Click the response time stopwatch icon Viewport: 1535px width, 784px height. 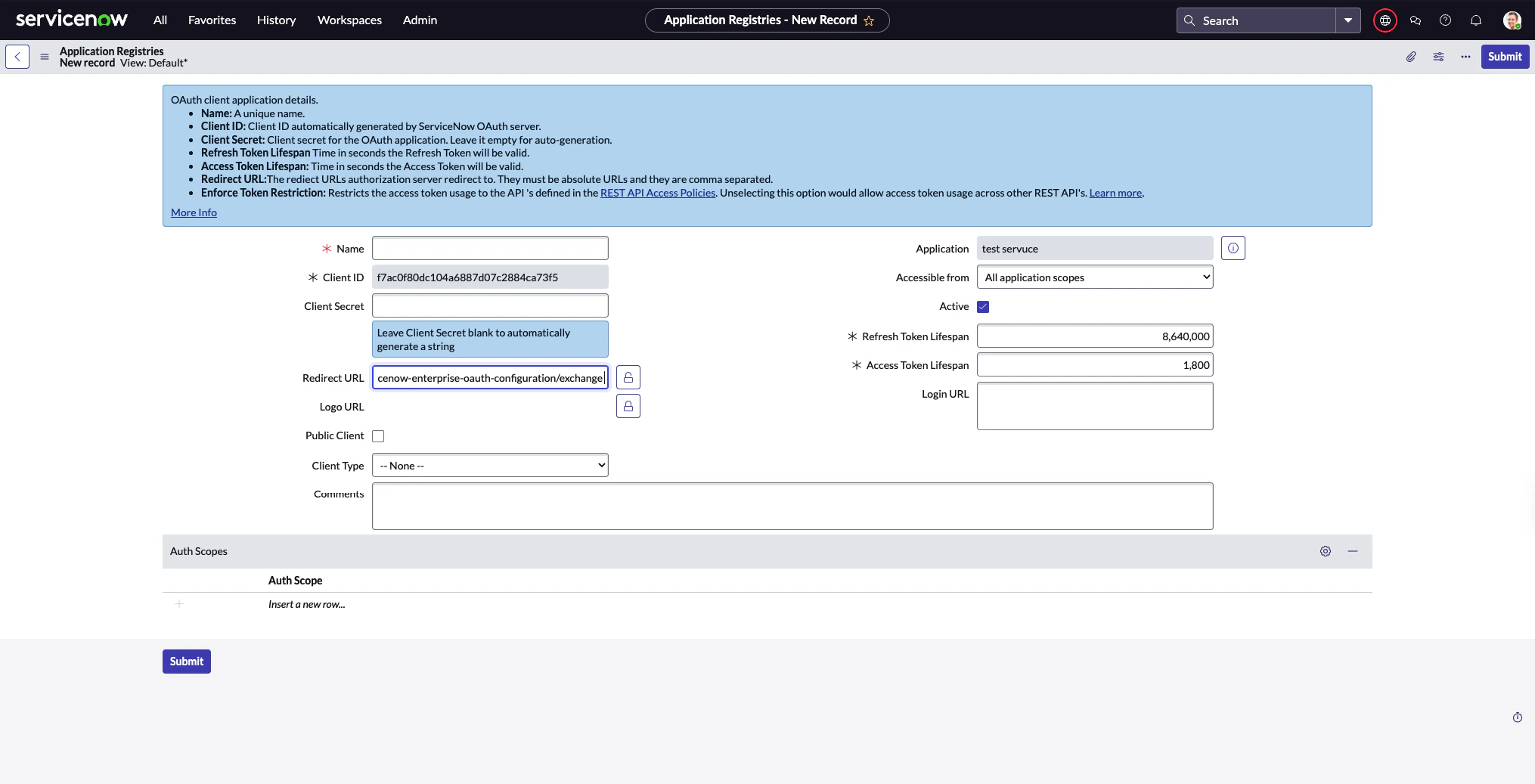tap(1518, 717)
